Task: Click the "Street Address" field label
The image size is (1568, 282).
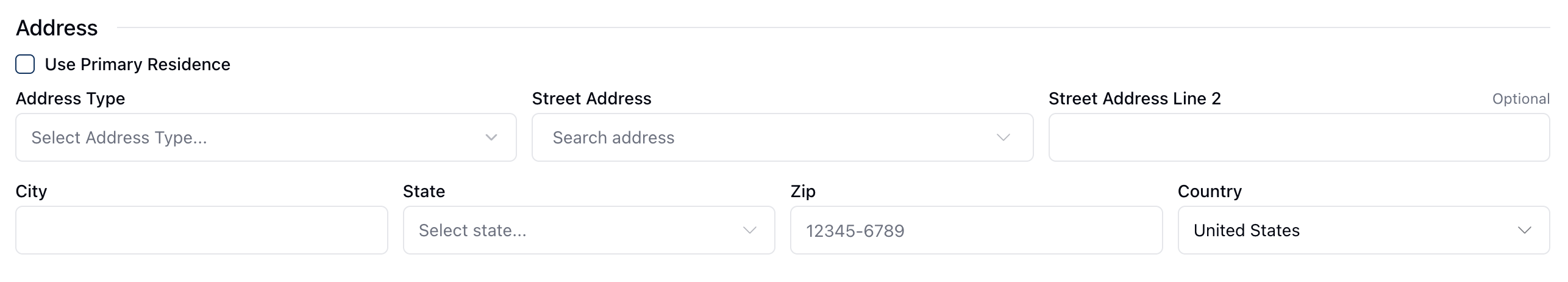Action: point(591,98)
